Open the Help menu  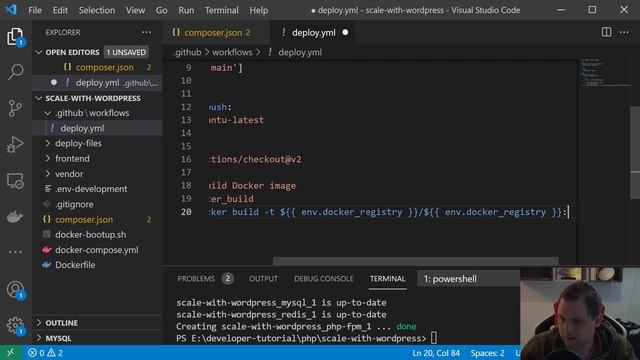click(x=258, y=10)
